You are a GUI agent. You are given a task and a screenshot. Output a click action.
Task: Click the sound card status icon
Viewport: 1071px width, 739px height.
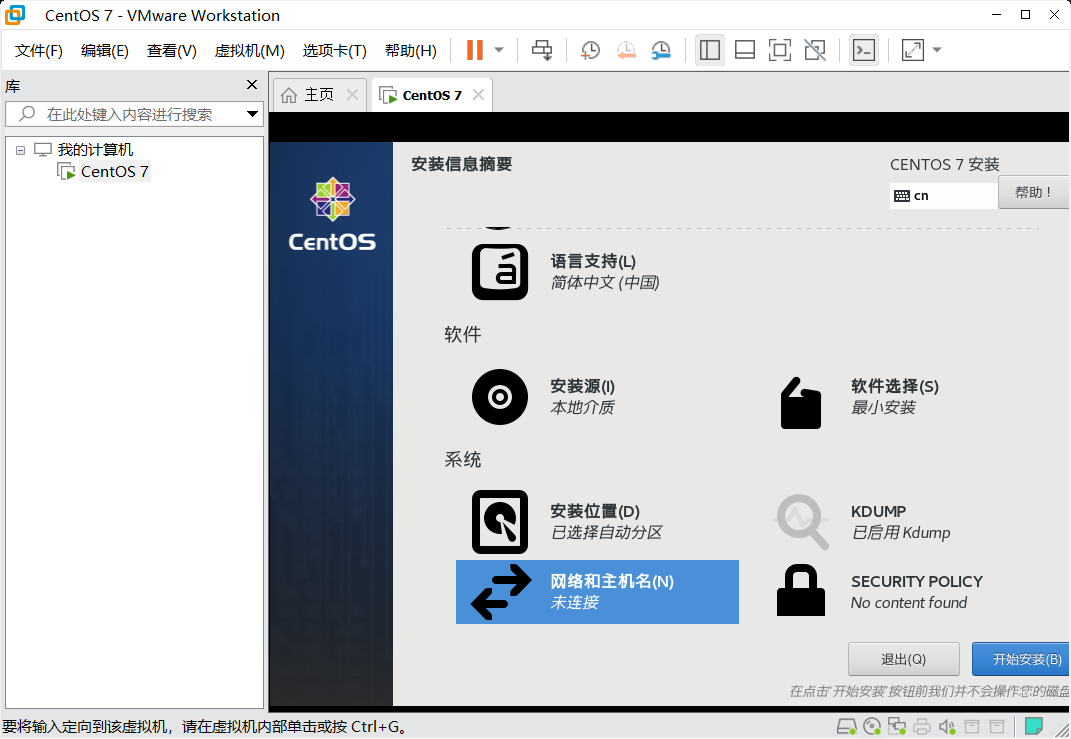[947, 726]
